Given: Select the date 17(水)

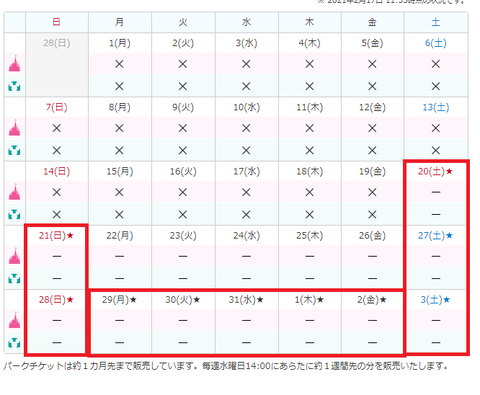Looking at the screenshot, I should point(246,171).
